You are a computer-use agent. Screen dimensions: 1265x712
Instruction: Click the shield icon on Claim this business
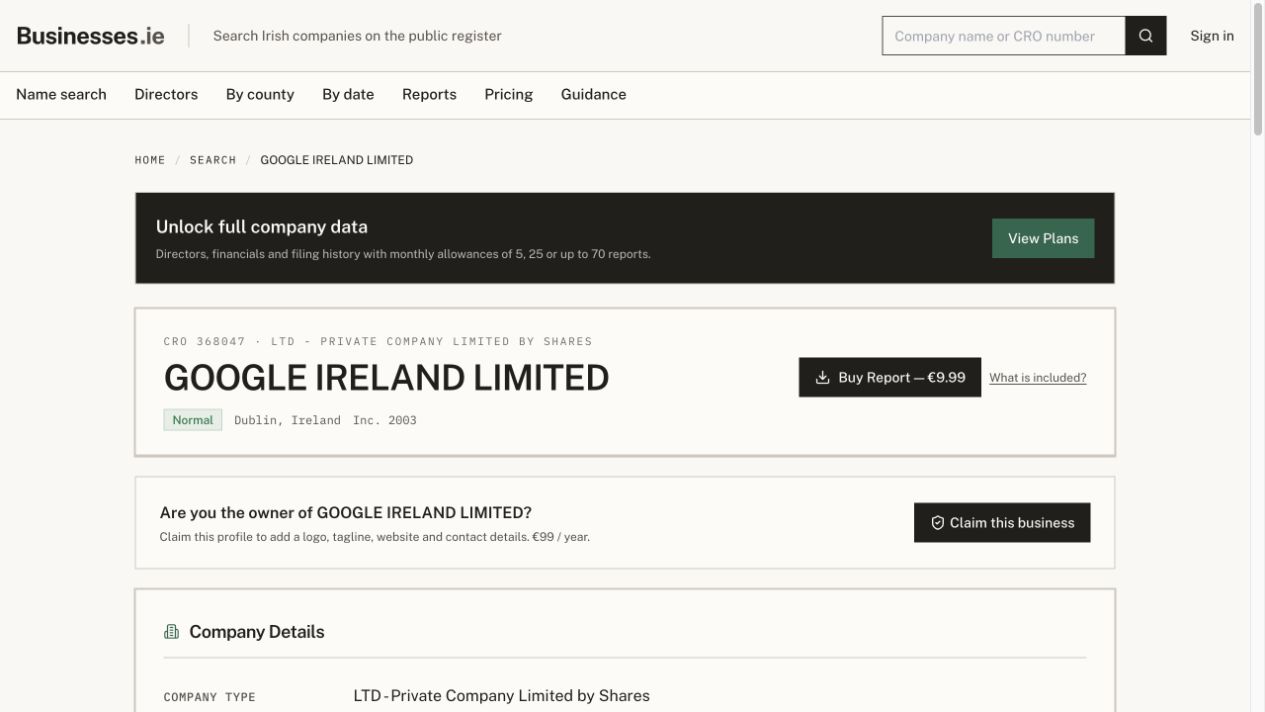[x=937, y=523]
